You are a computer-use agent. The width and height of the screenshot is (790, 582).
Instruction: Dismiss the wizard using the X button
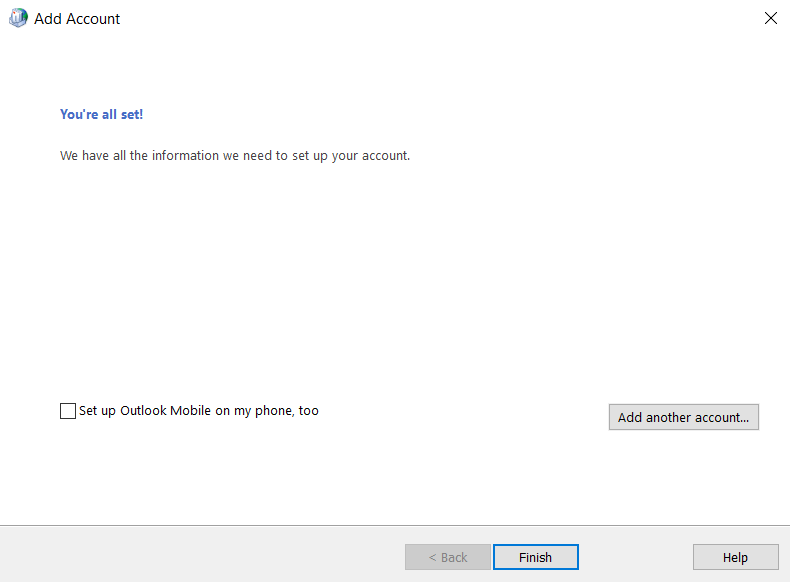770,18
